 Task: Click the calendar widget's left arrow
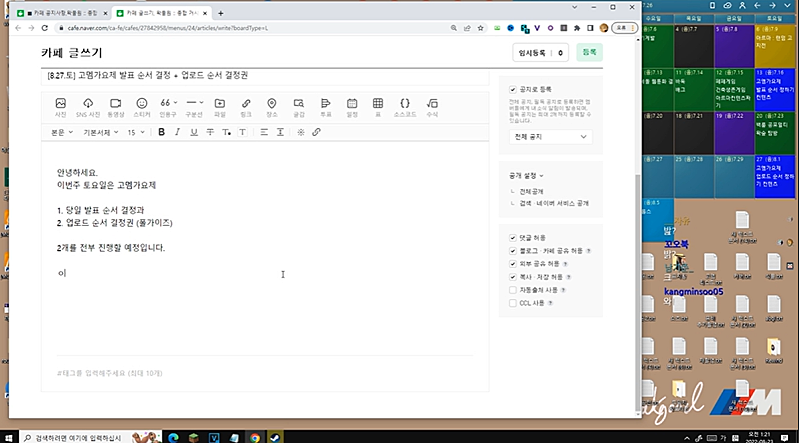coord(757,5)
